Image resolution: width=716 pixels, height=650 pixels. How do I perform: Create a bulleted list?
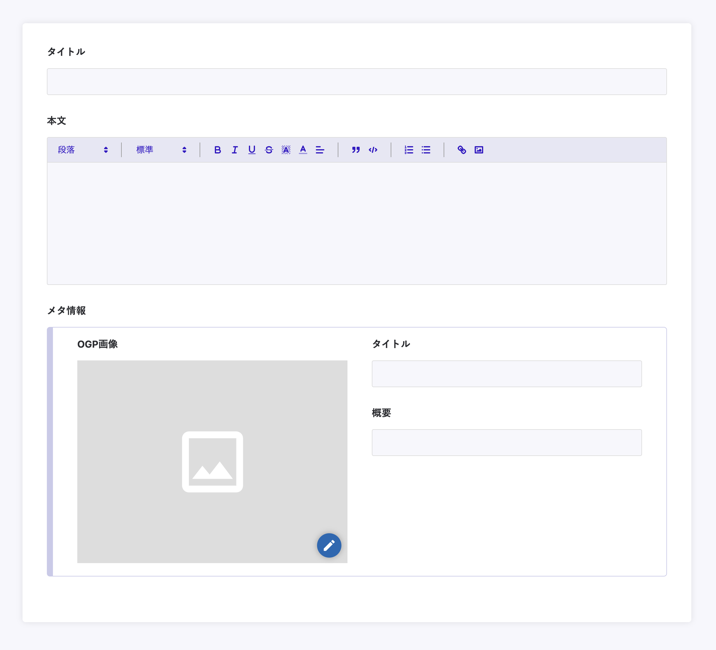coord(426,150)
